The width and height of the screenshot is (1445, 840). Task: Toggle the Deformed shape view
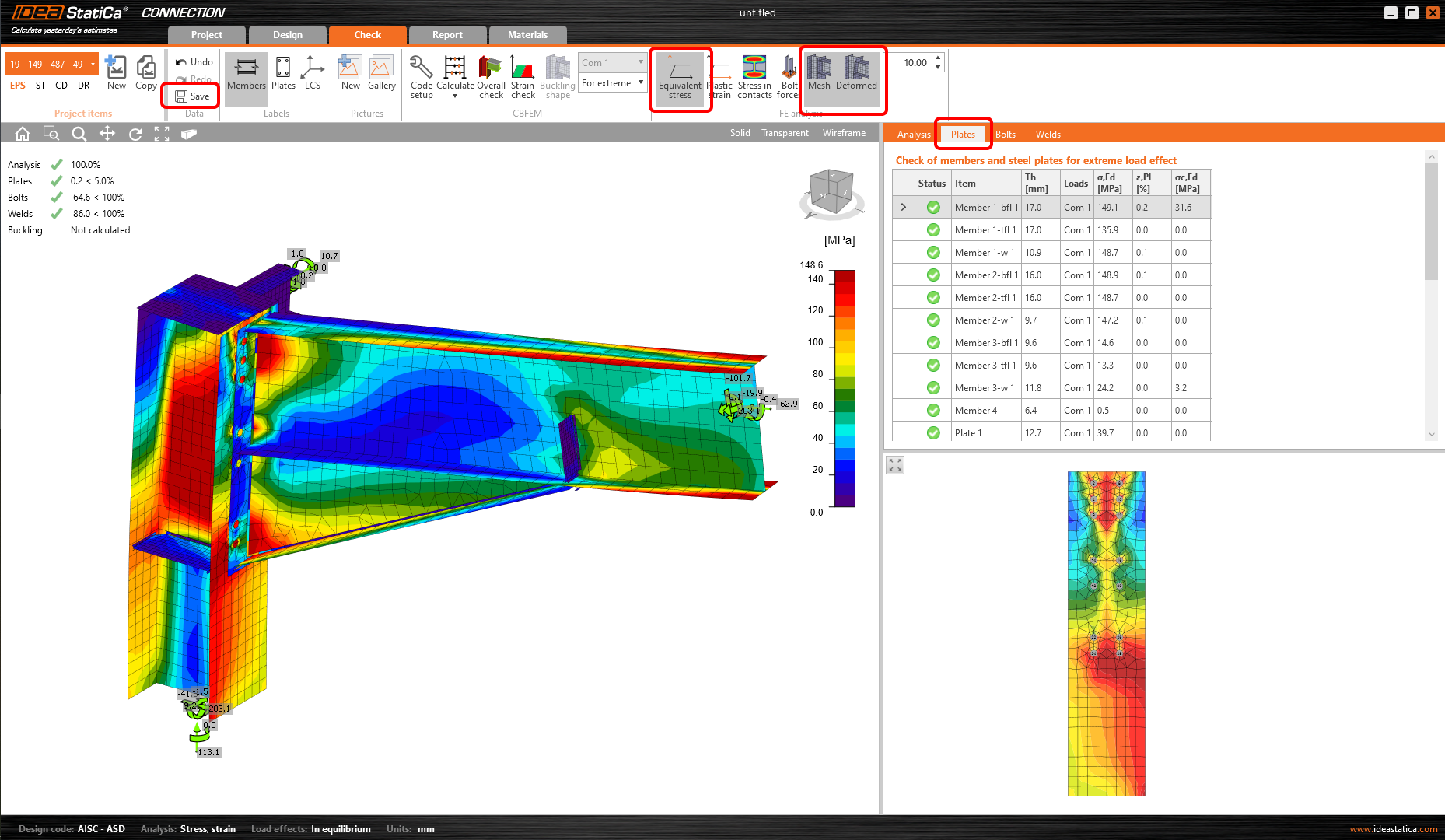click(x=856, y=75)
